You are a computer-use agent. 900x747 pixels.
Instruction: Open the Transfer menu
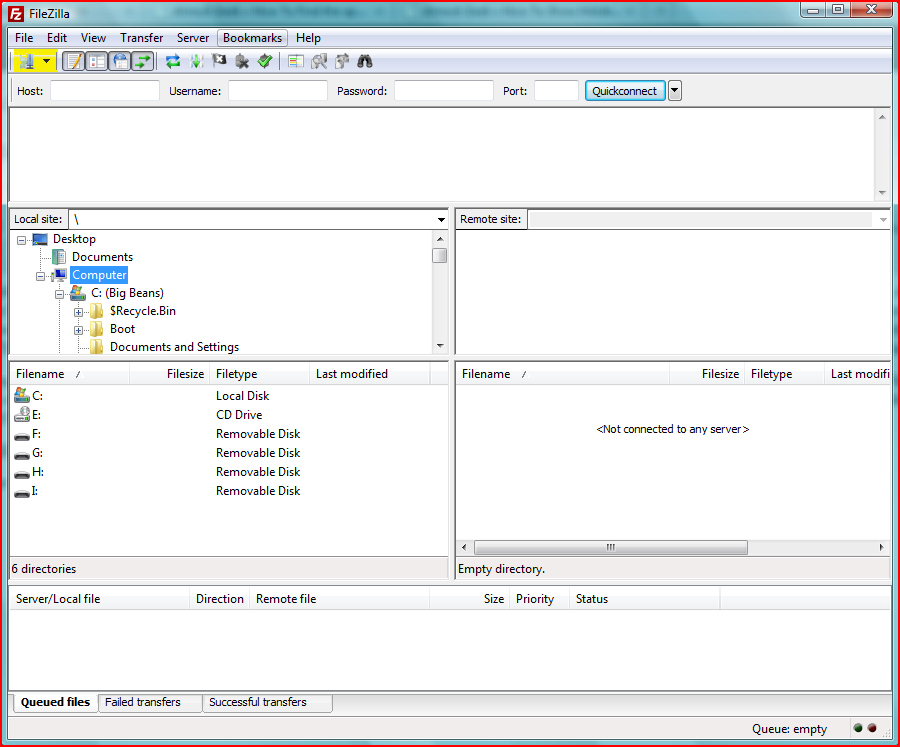141,38
